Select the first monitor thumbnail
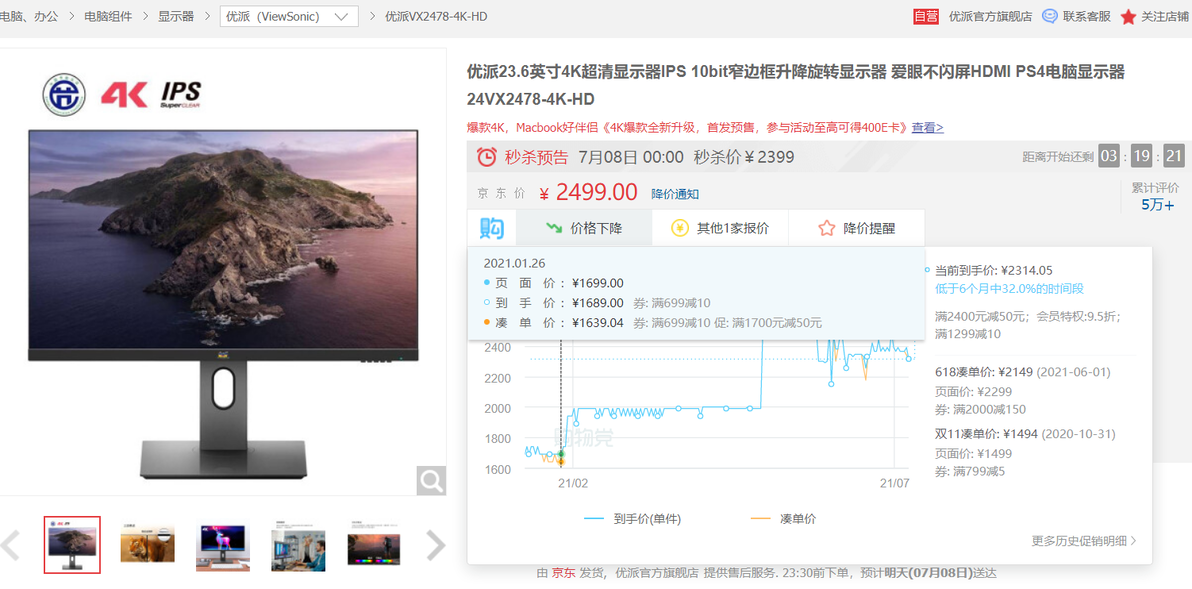1192x589 pixels. [72, 544]
